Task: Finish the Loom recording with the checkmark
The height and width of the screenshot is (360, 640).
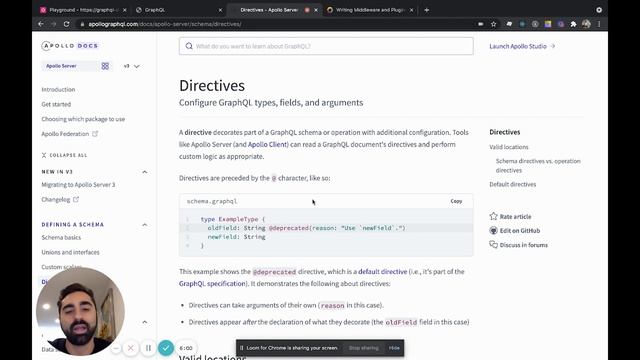Action: pos(166,348)
